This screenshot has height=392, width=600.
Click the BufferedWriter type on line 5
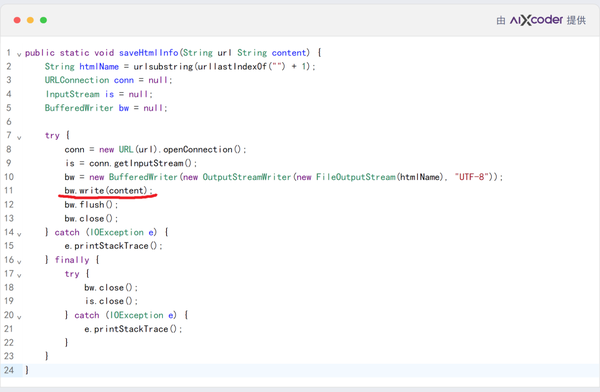pos(79,108)
